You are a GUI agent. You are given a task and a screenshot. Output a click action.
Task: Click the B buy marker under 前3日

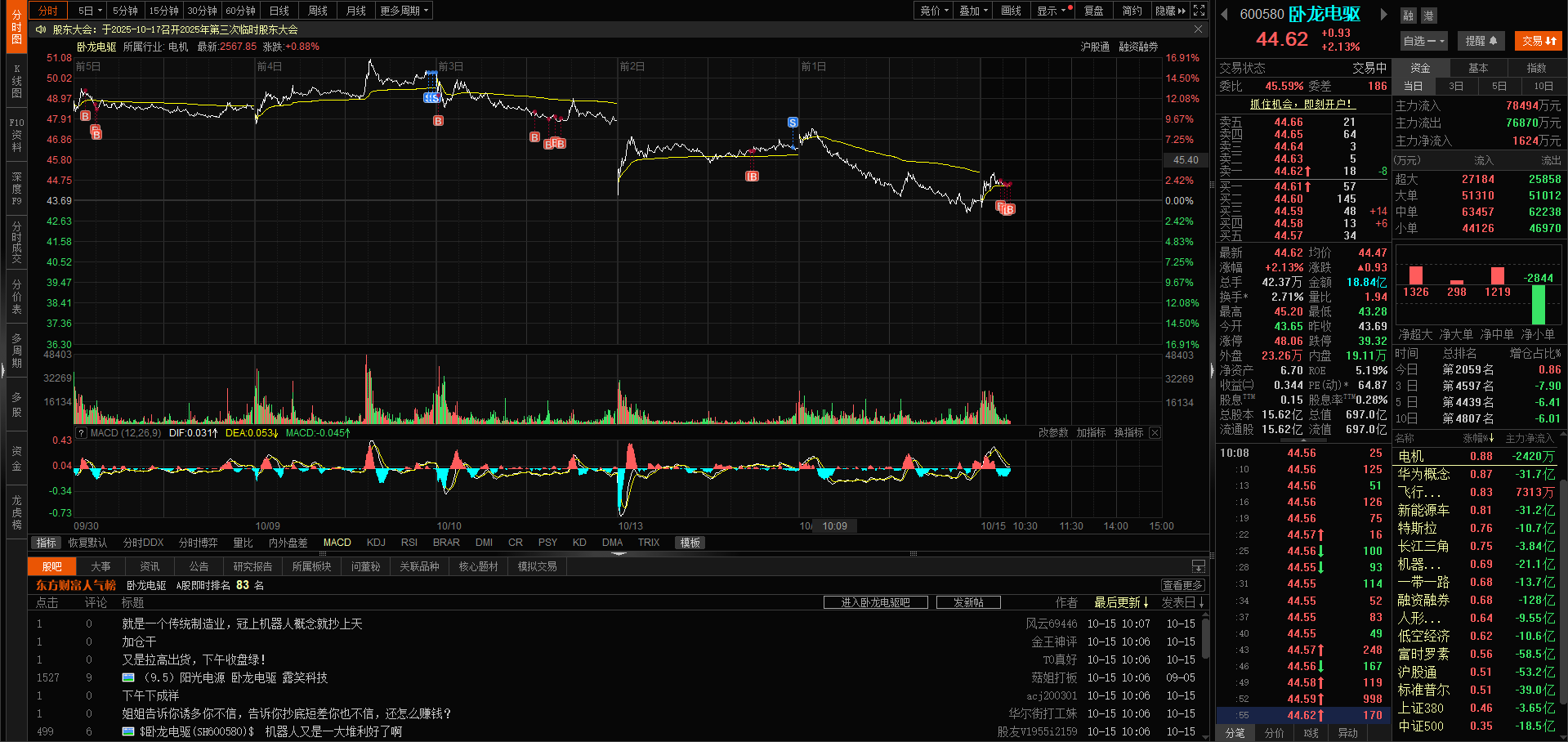pyautogui.click(x=438, y=121)
